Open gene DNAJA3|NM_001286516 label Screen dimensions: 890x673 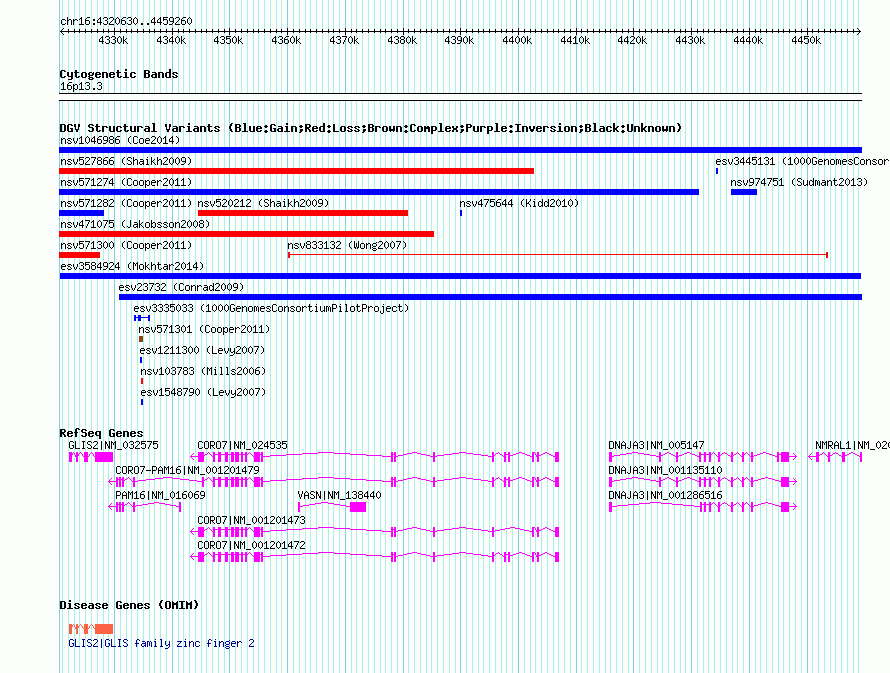(665, 495)
